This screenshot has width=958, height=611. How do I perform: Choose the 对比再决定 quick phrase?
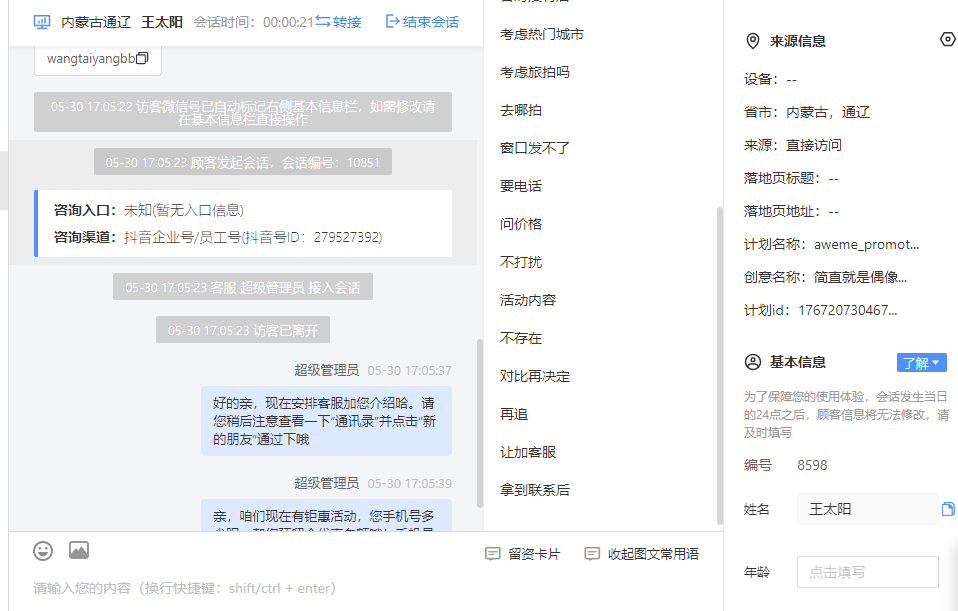(x=535, y=376)
